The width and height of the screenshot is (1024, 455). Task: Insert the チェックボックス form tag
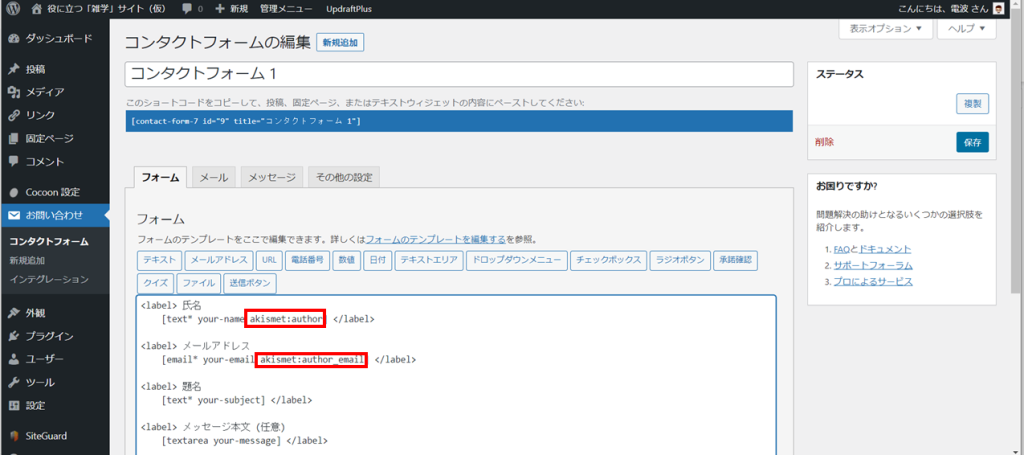pyautogui.click(x=608, y=260)
